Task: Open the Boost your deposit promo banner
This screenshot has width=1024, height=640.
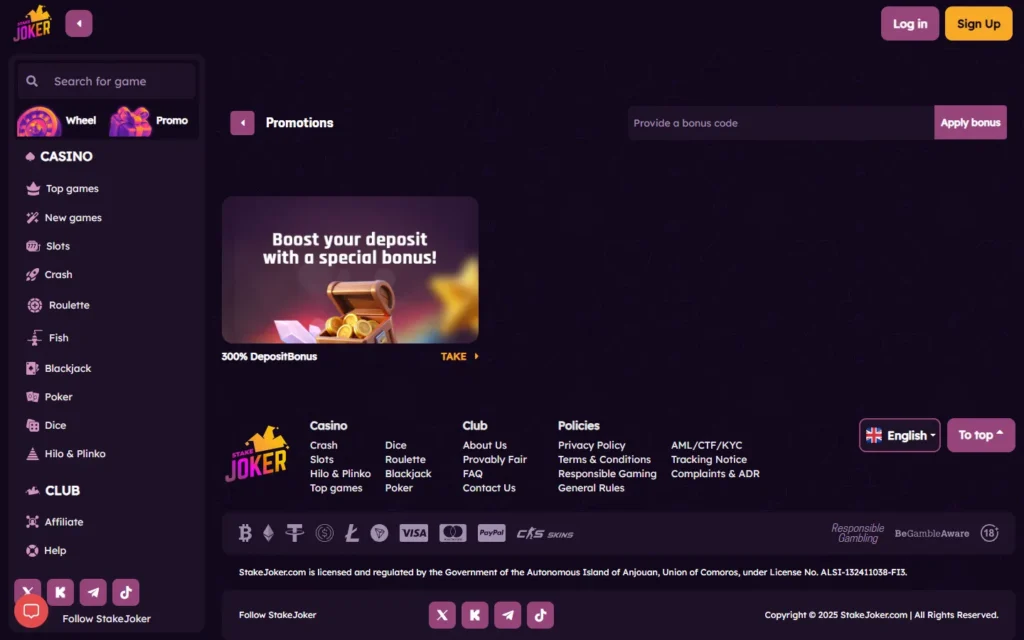Action: point(350,270)
